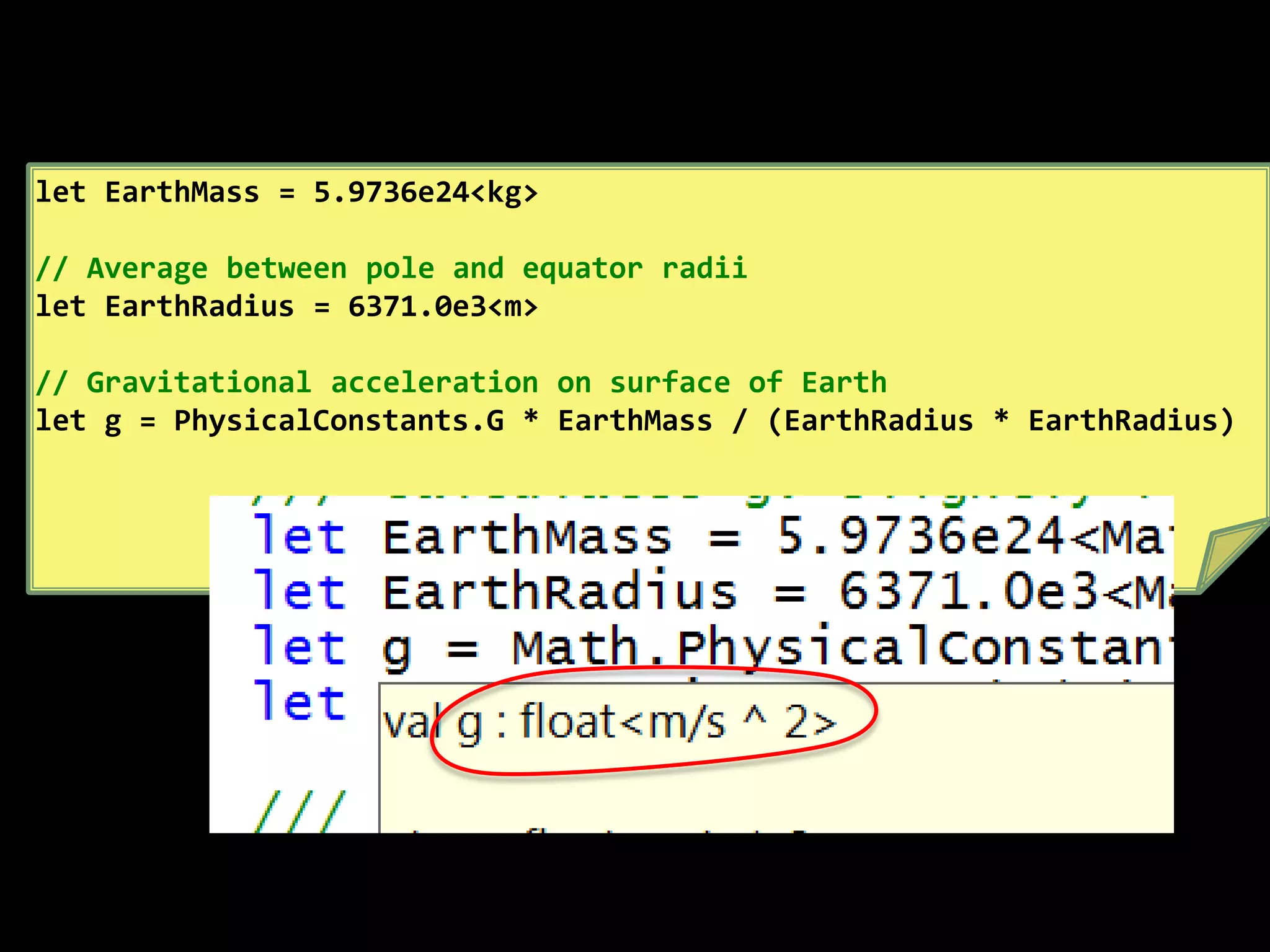Click the '(EarthRadius * EarthRadius)' expression
1270x952 pixels.
[1000, 421]
